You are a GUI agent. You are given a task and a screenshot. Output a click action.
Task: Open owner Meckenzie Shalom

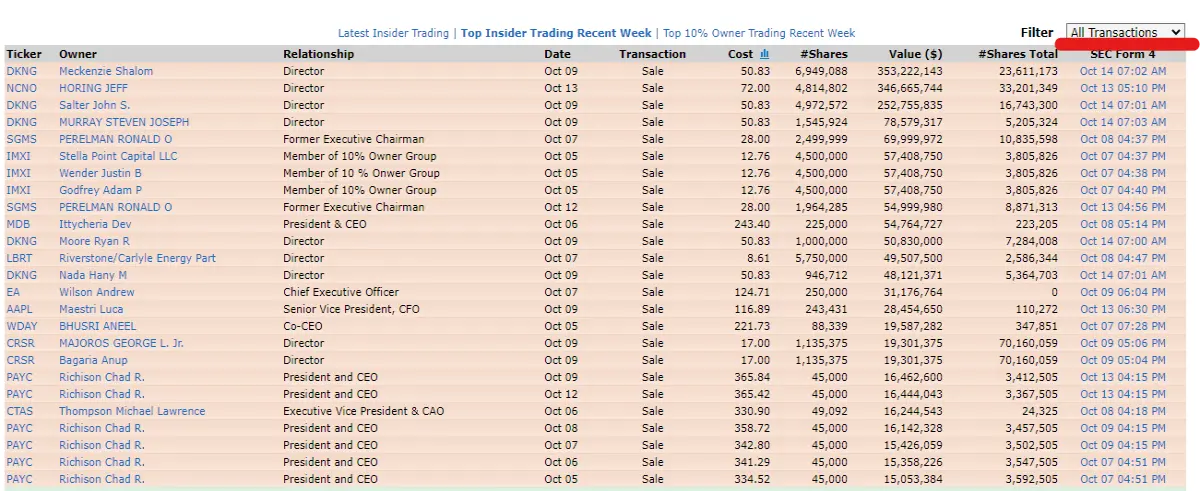pyautogui.click(x=107, y=71)
